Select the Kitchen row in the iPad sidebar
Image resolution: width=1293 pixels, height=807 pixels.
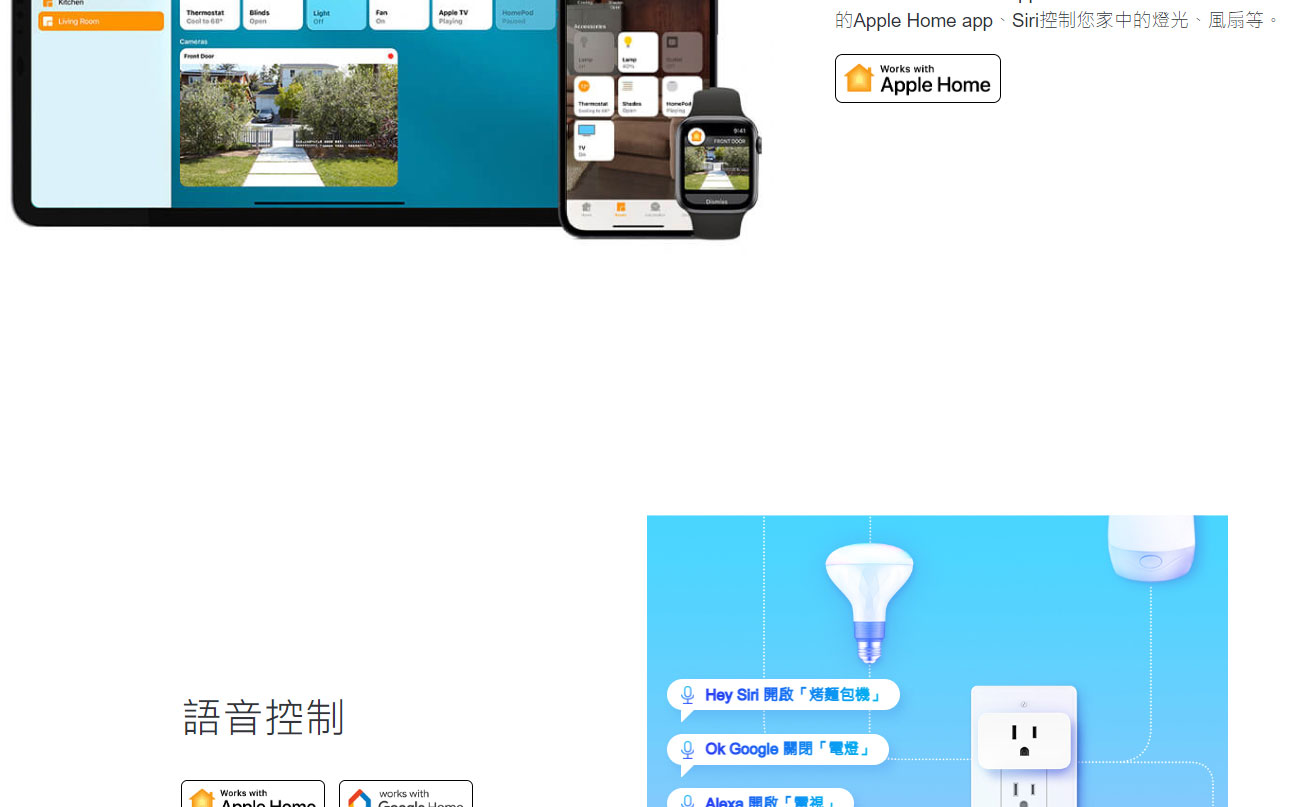[x=101, y=3]
